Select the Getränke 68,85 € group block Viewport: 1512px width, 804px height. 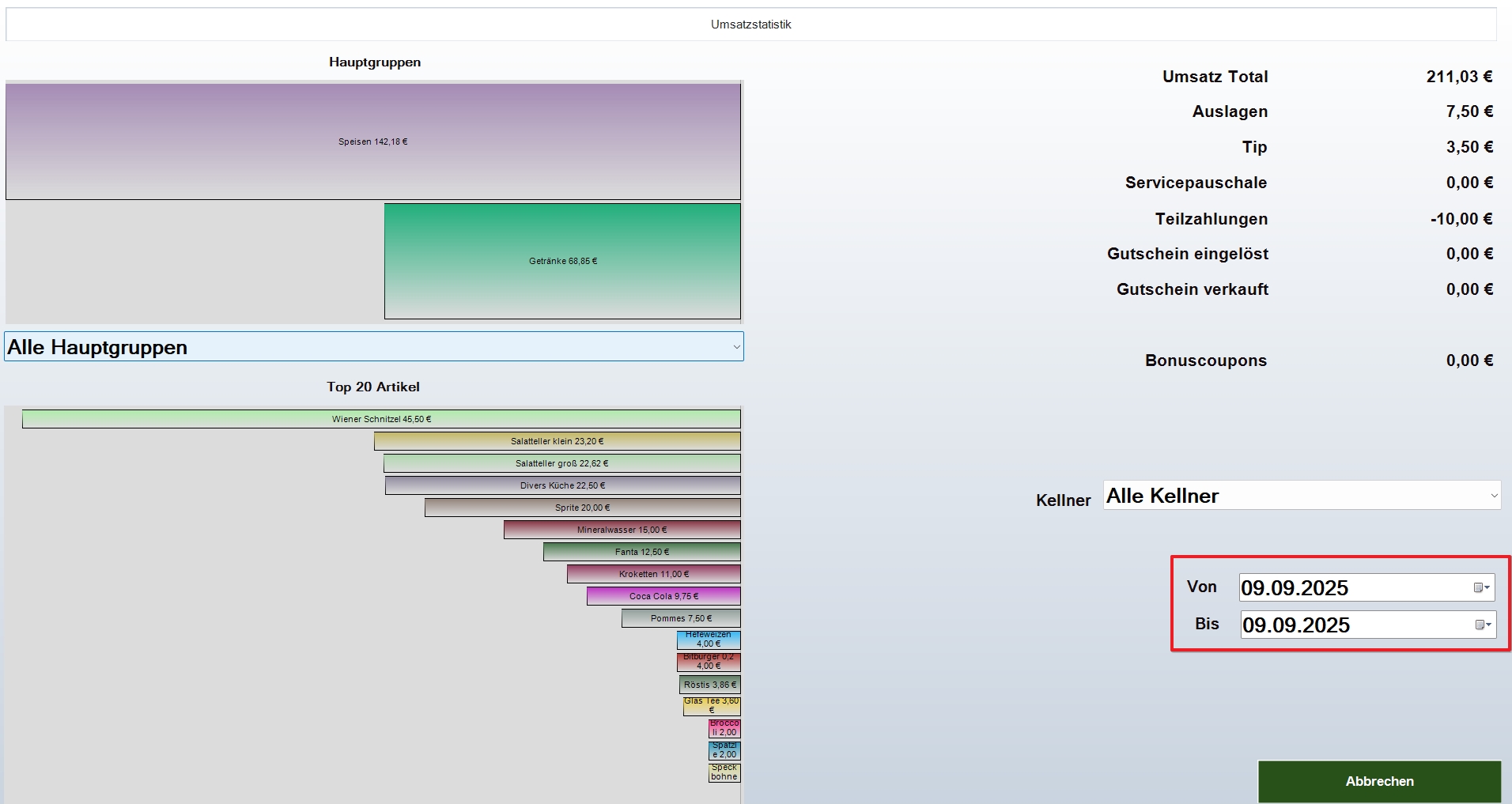562,261
